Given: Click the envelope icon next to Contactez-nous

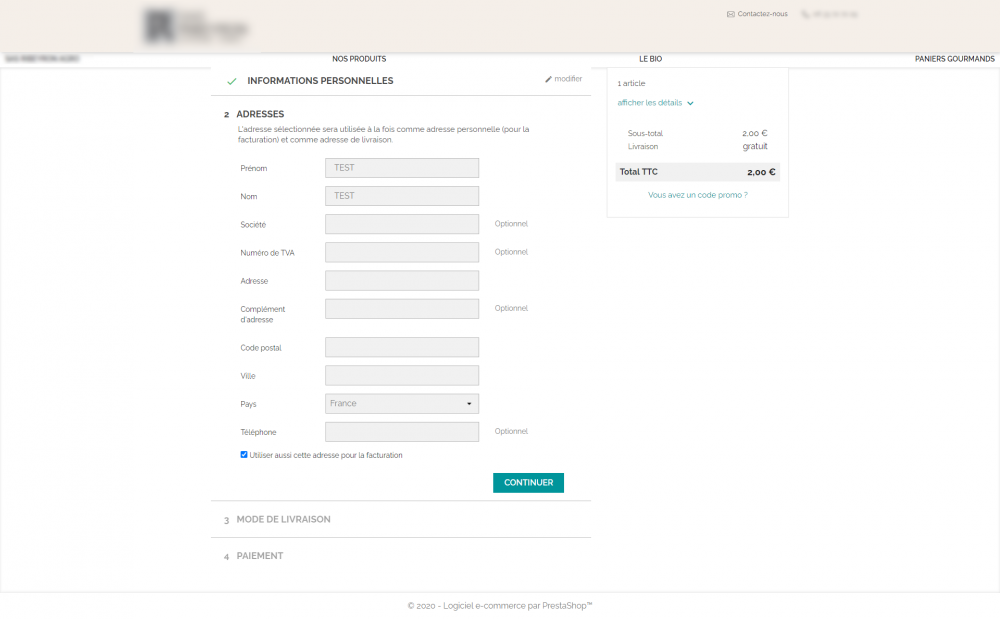Looking at the screenshot, I should [x=729, y=13].
